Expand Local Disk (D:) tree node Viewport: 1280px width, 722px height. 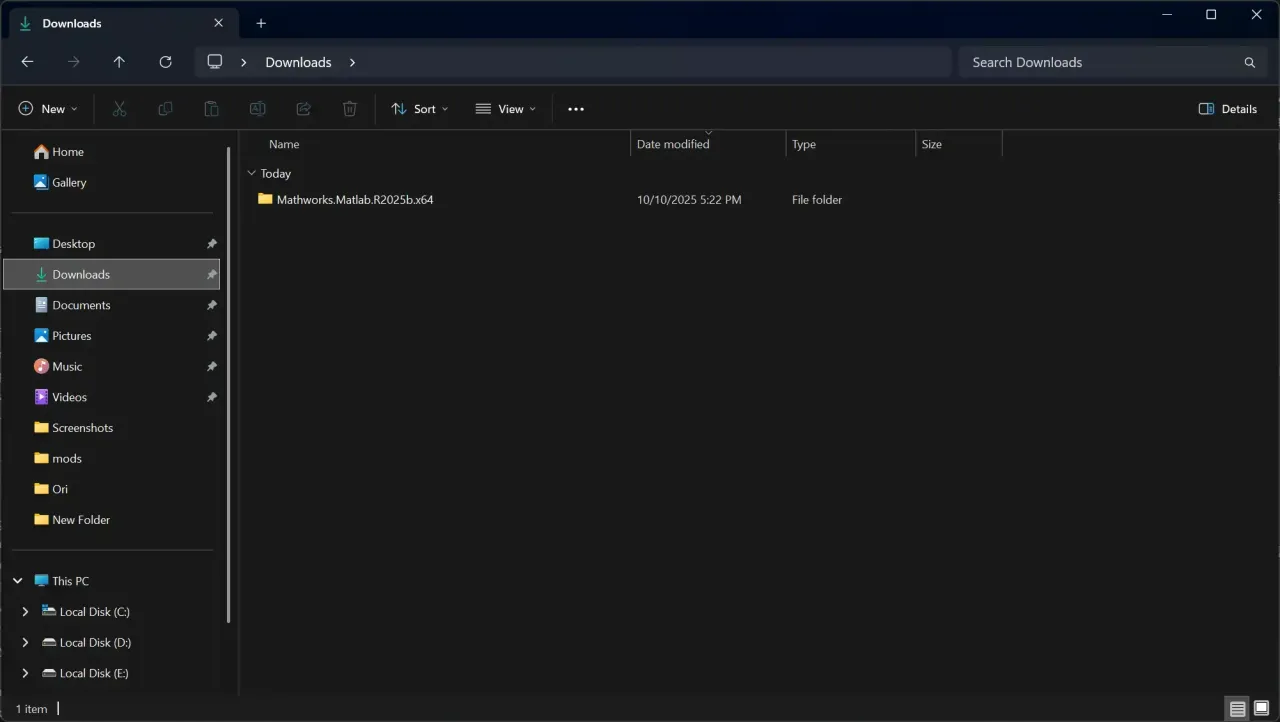(x=25, y=643)
